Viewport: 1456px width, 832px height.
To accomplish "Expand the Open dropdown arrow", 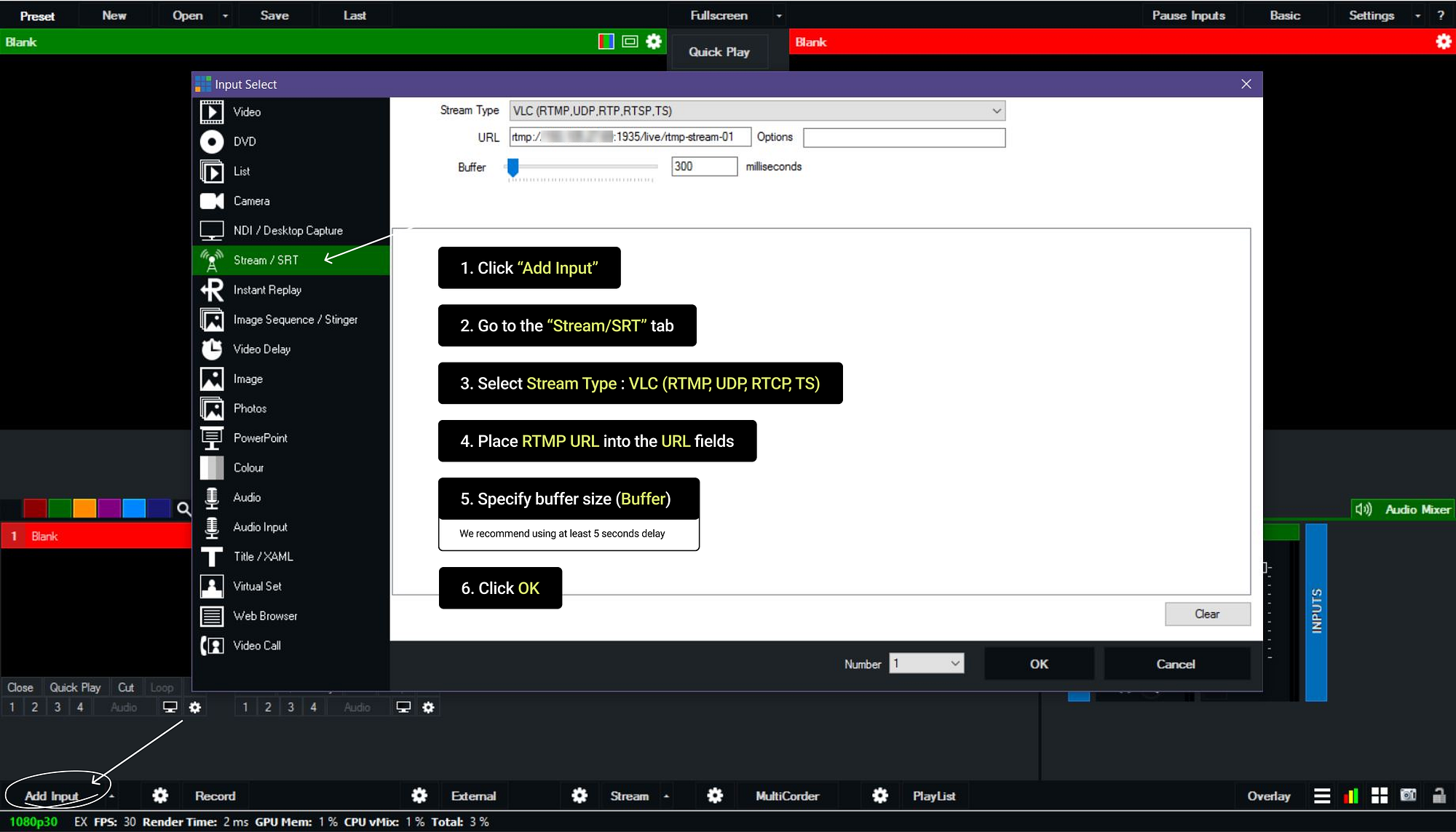I will pos(226,16).
